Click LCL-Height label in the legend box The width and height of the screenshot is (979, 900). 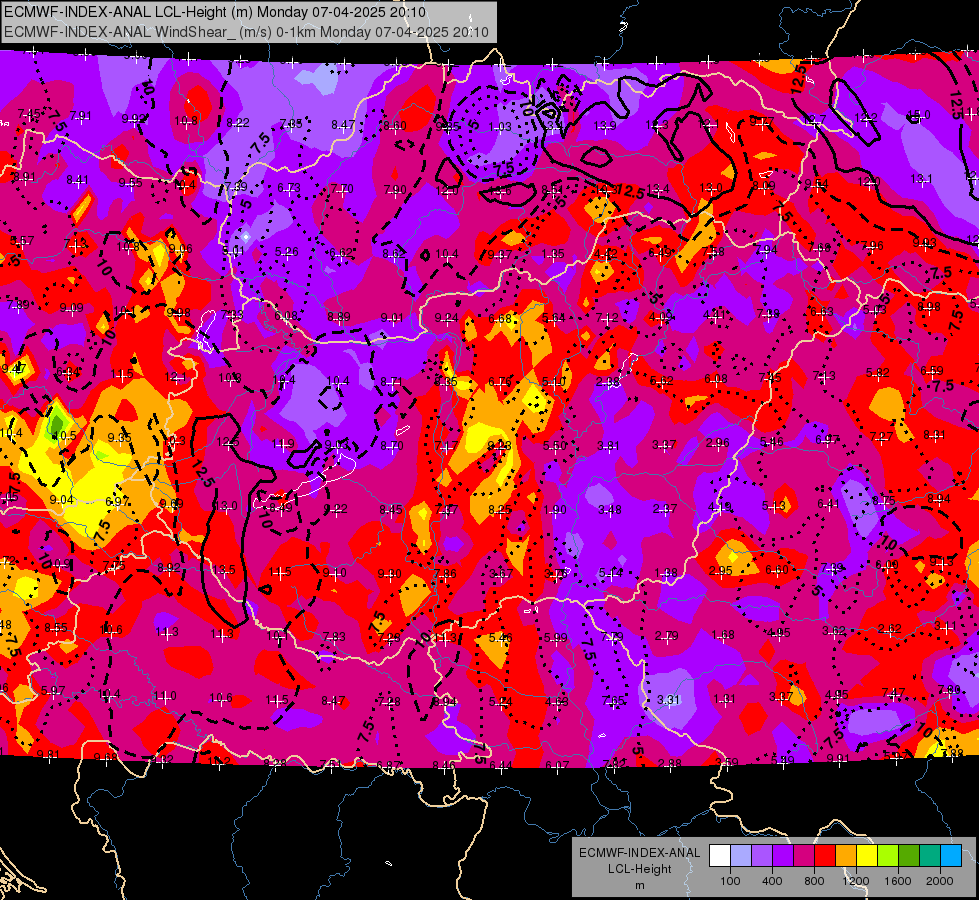coord(639,869)
